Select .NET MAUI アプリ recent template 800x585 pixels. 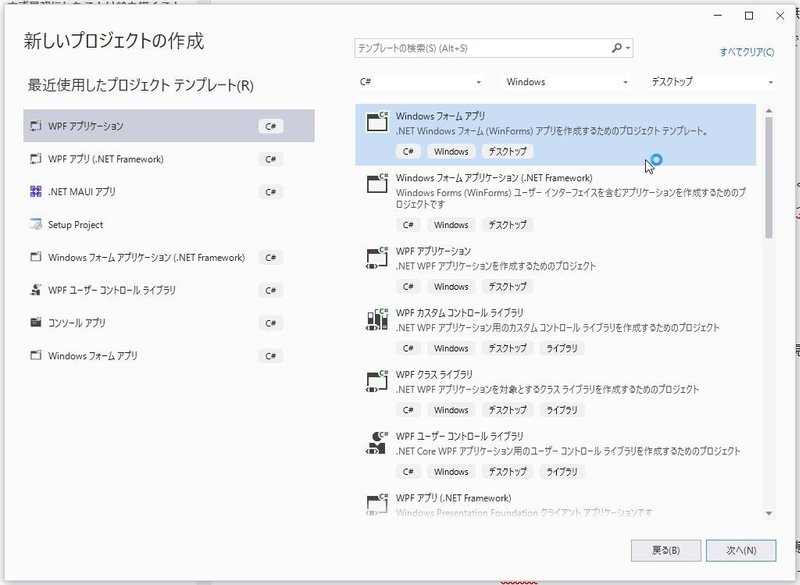[x=169, y=192]
